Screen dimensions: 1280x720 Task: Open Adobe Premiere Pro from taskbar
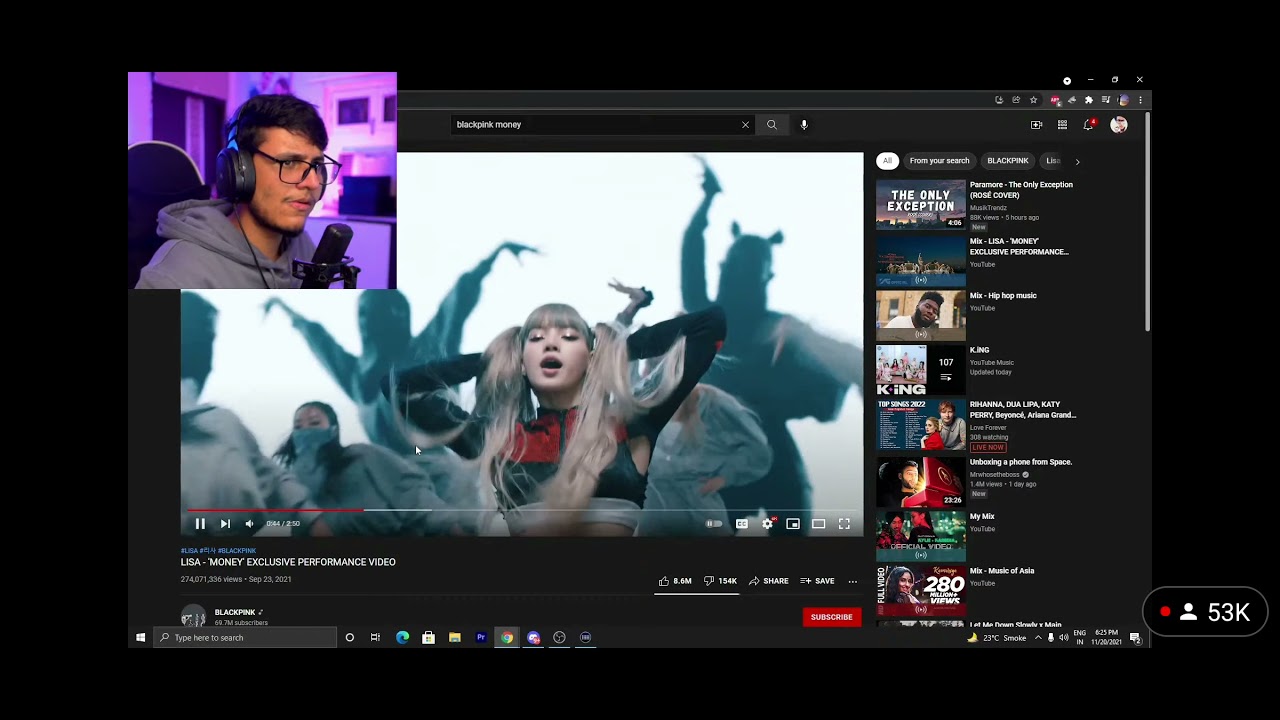(x=481, y=637)
